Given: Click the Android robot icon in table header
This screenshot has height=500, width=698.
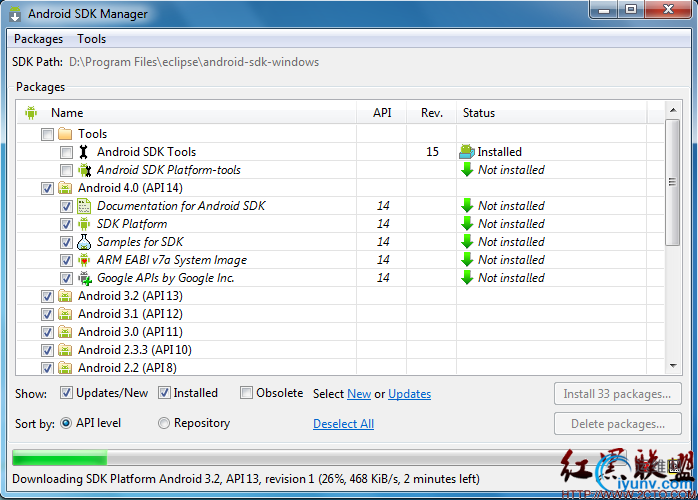Looking at the screenshot, I should pyautogui.click(x=31, y=113).
